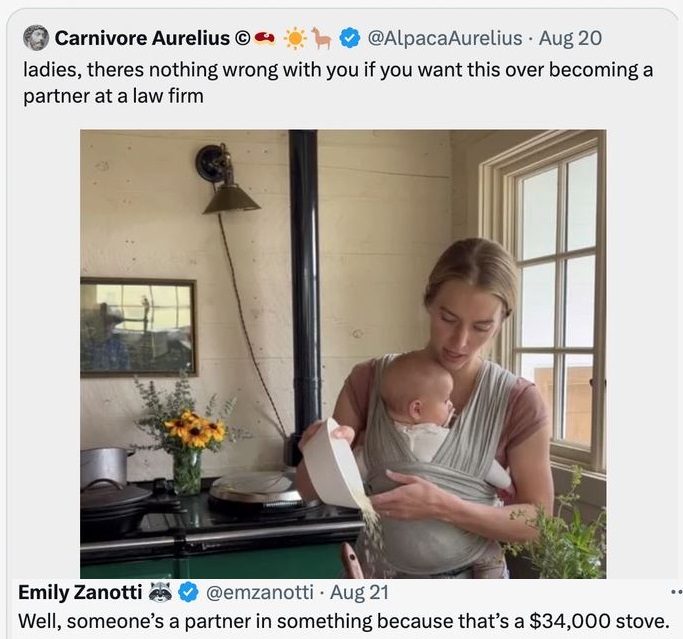This screenshot has width=683, height=639.
Task: Click Carnivore Aurelius's blue verified badge
Action: pyautogui.click(x=349, y=39)
